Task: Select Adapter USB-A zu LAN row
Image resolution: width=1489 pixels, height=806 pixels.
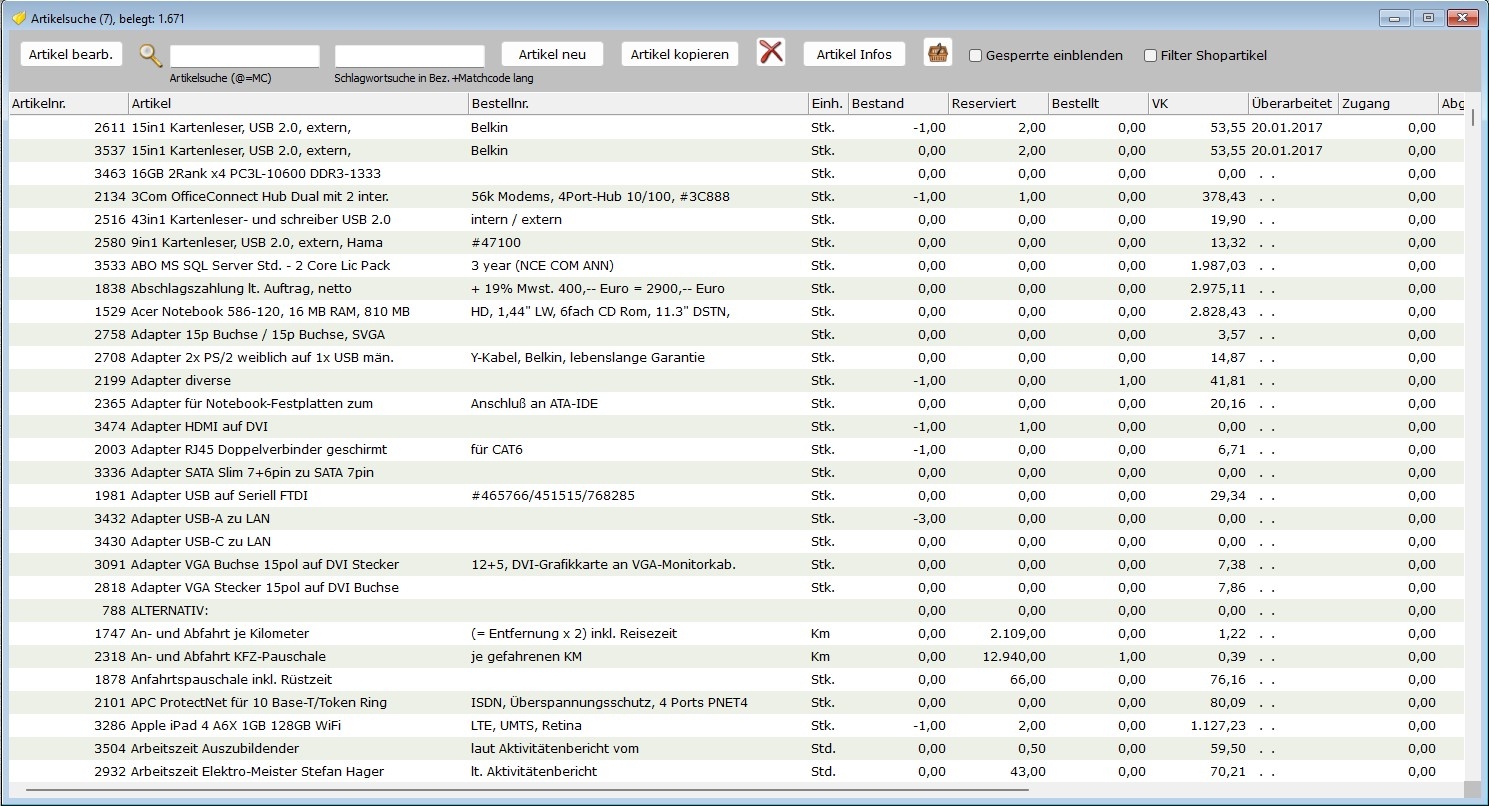Action: (x=737, y=518)
